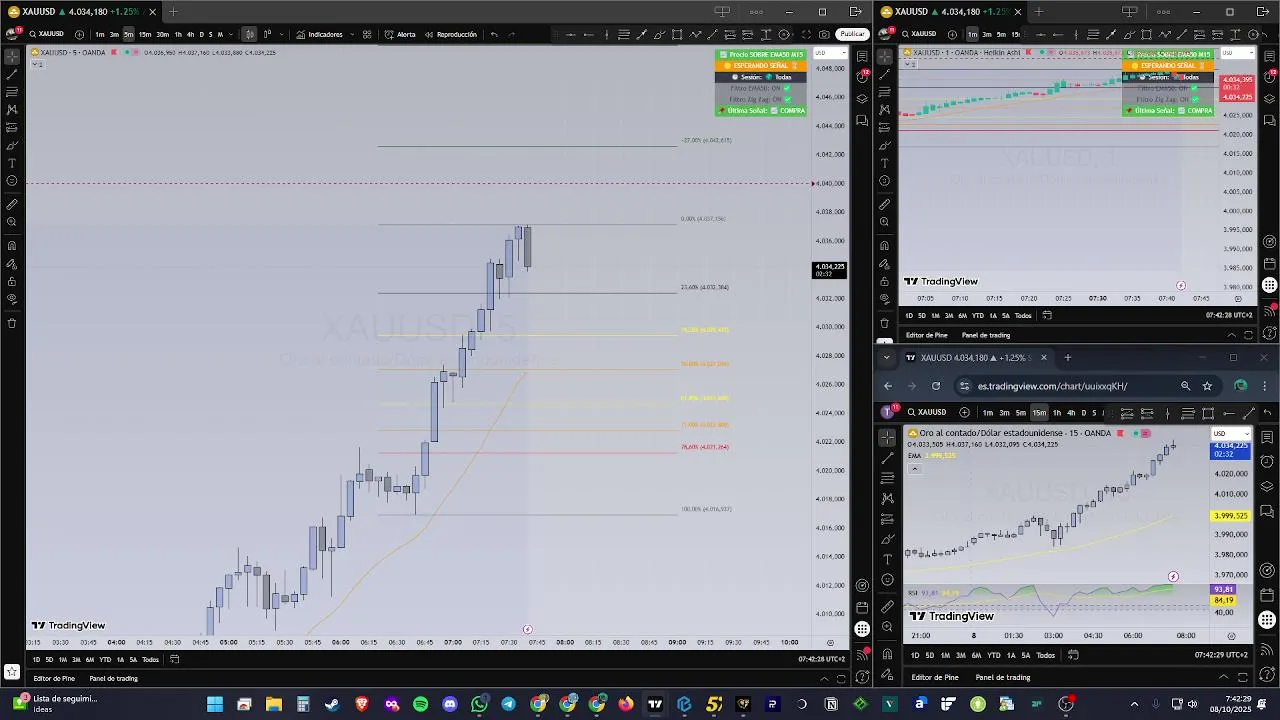Select zoom in tool in main chart sidebar

tap(12, 222)
